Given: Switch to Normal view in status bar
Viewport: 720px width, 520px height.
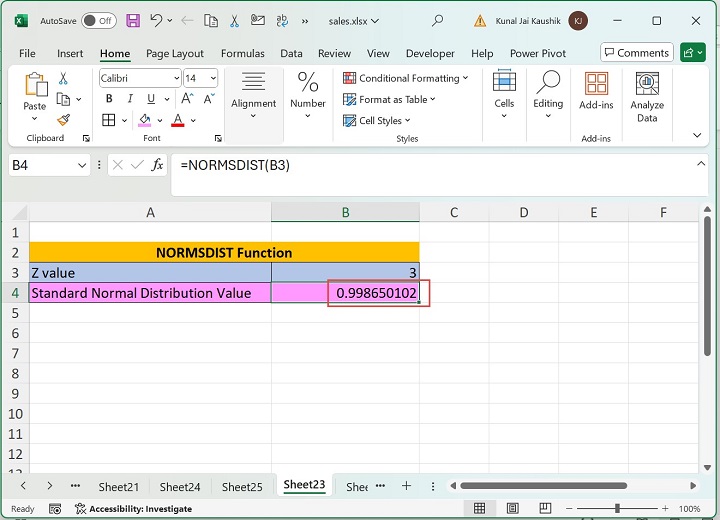Looking at the screenshot, I should tap(479, 509).
